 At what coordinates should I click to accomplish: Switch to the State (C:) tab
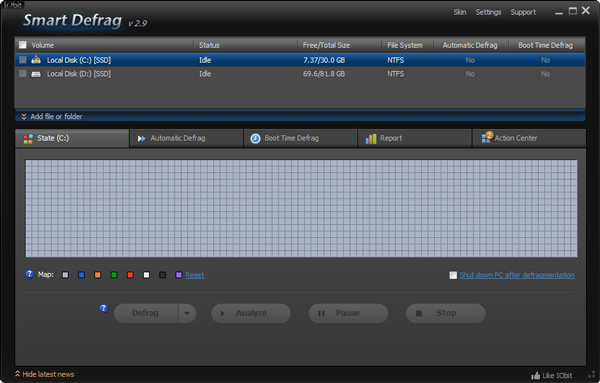(72, 138)
